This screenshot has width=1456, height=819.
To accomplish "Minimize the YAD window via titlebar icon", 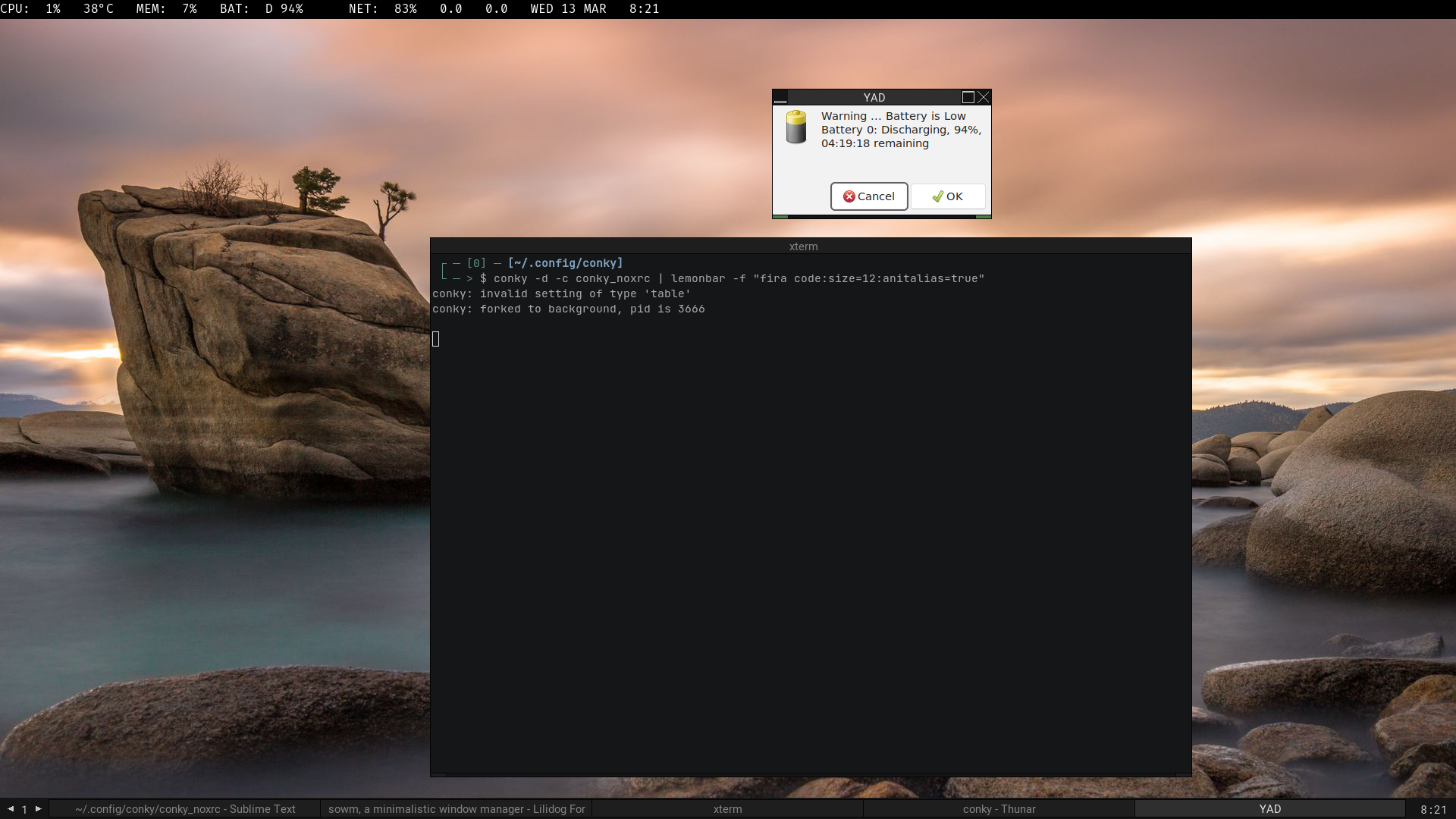I will tap(780, 98).
